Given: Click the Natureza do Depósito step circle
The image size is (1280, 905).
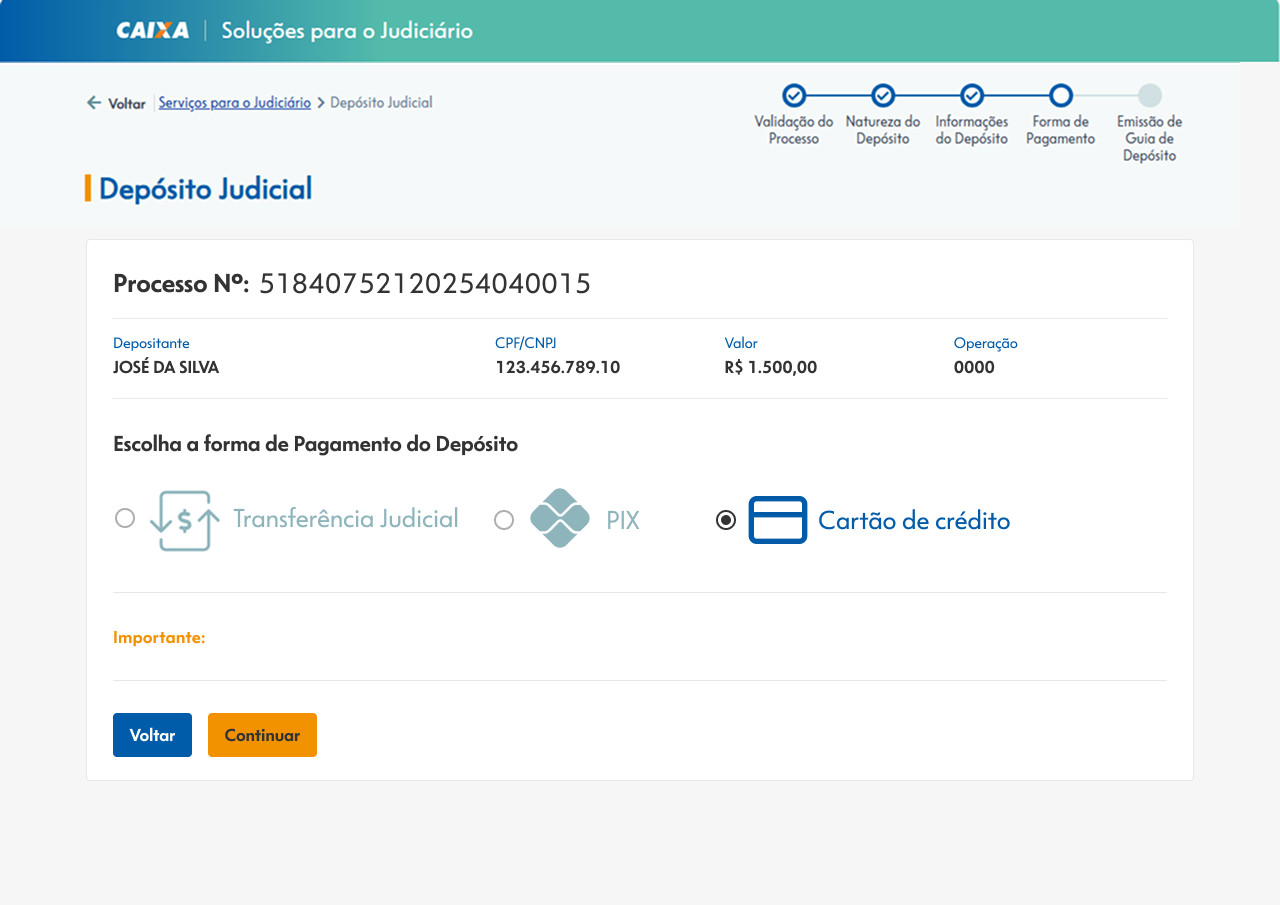Looking at the screenshot, I should (883, 95).
